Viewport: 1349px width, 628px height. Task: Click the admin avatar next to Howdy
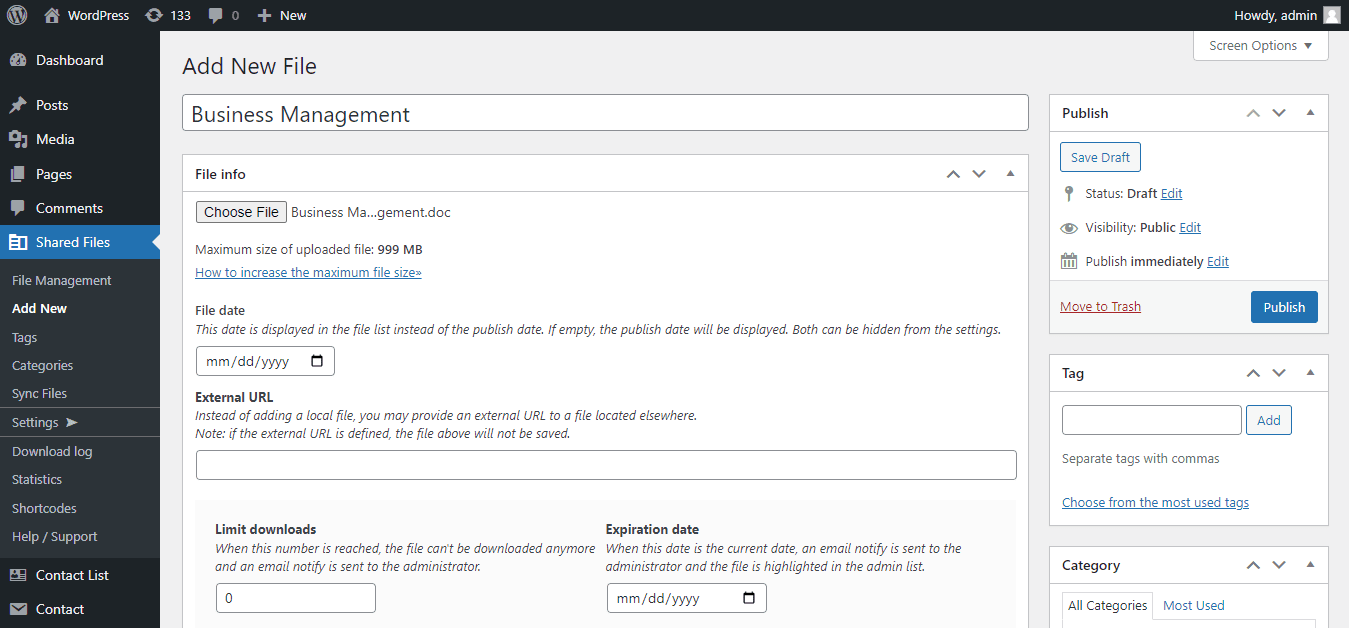(1330, 15)
